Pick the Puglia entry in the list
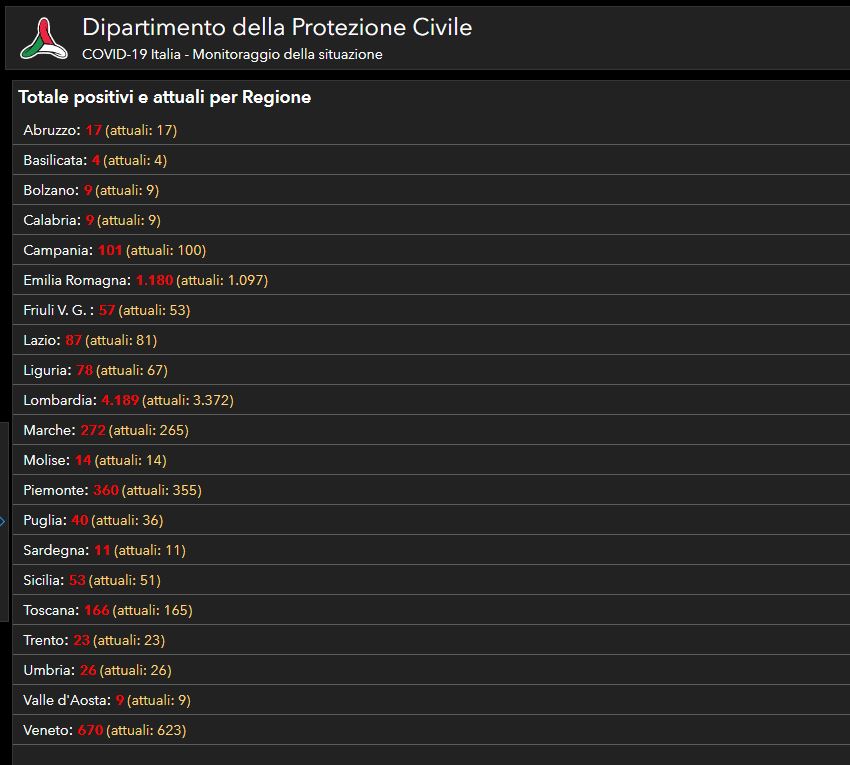This screenshot has width=850, height=765. pyautogui.click(x=431, y=520)
